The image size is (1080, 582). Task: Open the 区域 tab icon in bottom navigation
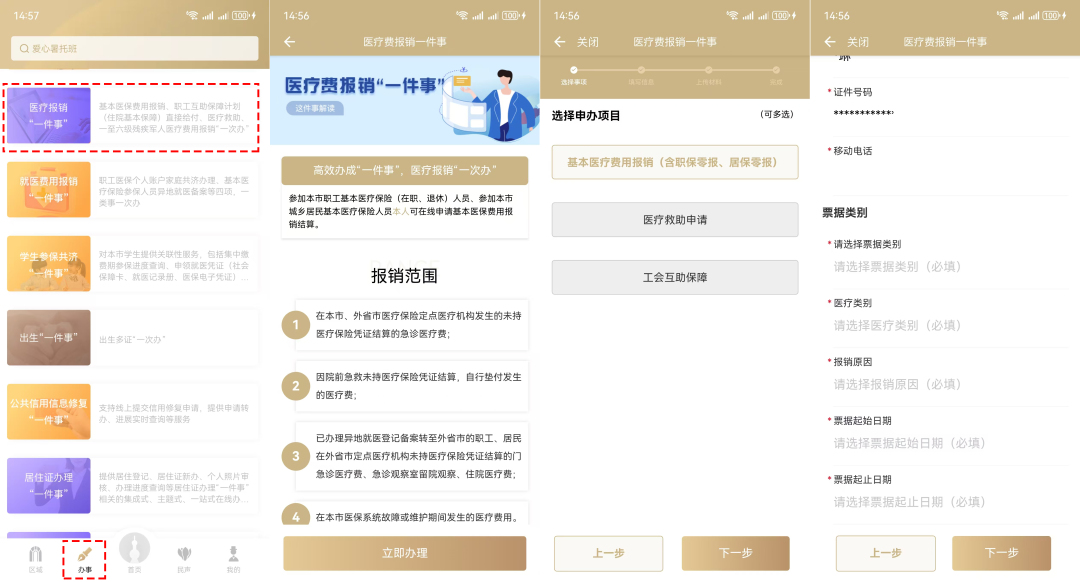(x=36, y=555)
